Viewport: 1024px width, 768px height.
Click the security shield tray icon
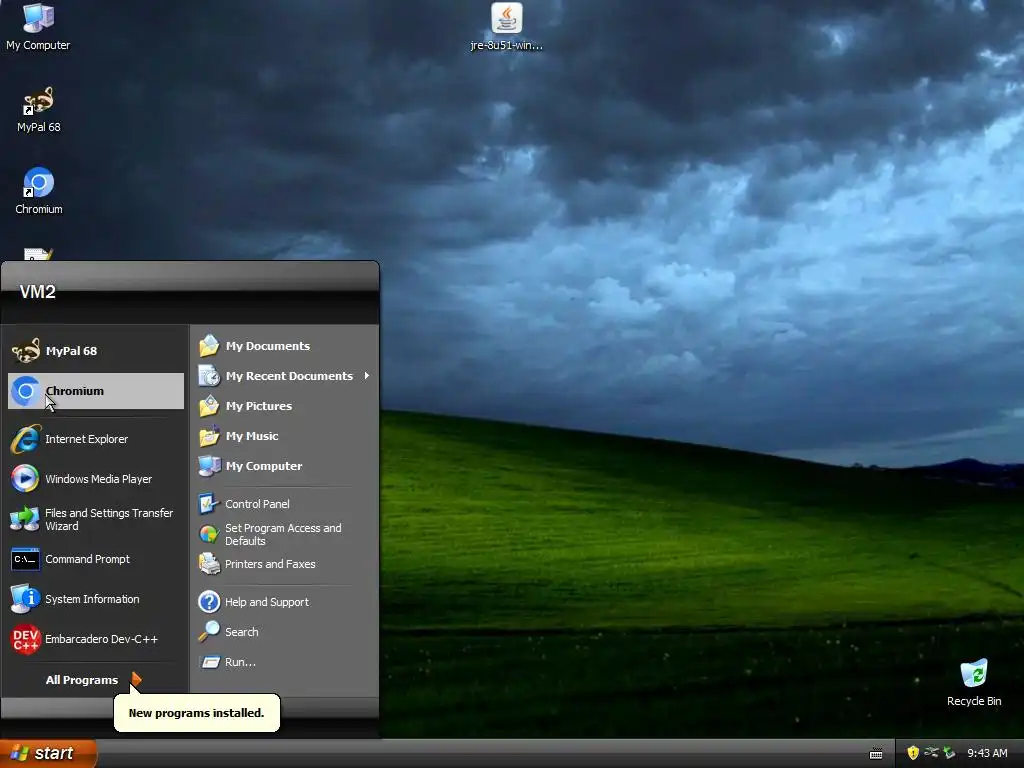pyautogui.click(x=913, y=753)
